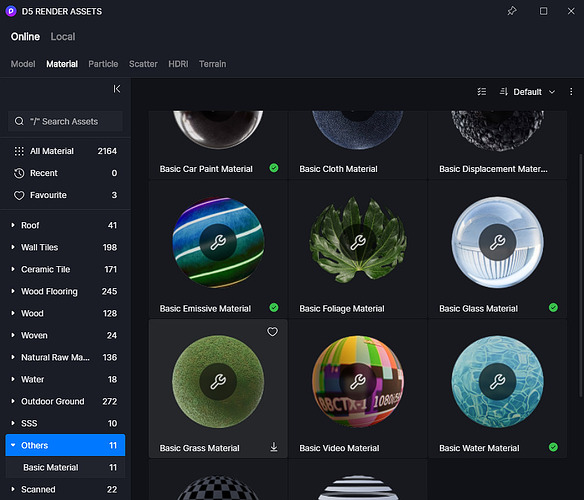Click green checkmark on Basic Car Paint Material
This screenshot has width=584, height=500.
[x=274, y=168]
